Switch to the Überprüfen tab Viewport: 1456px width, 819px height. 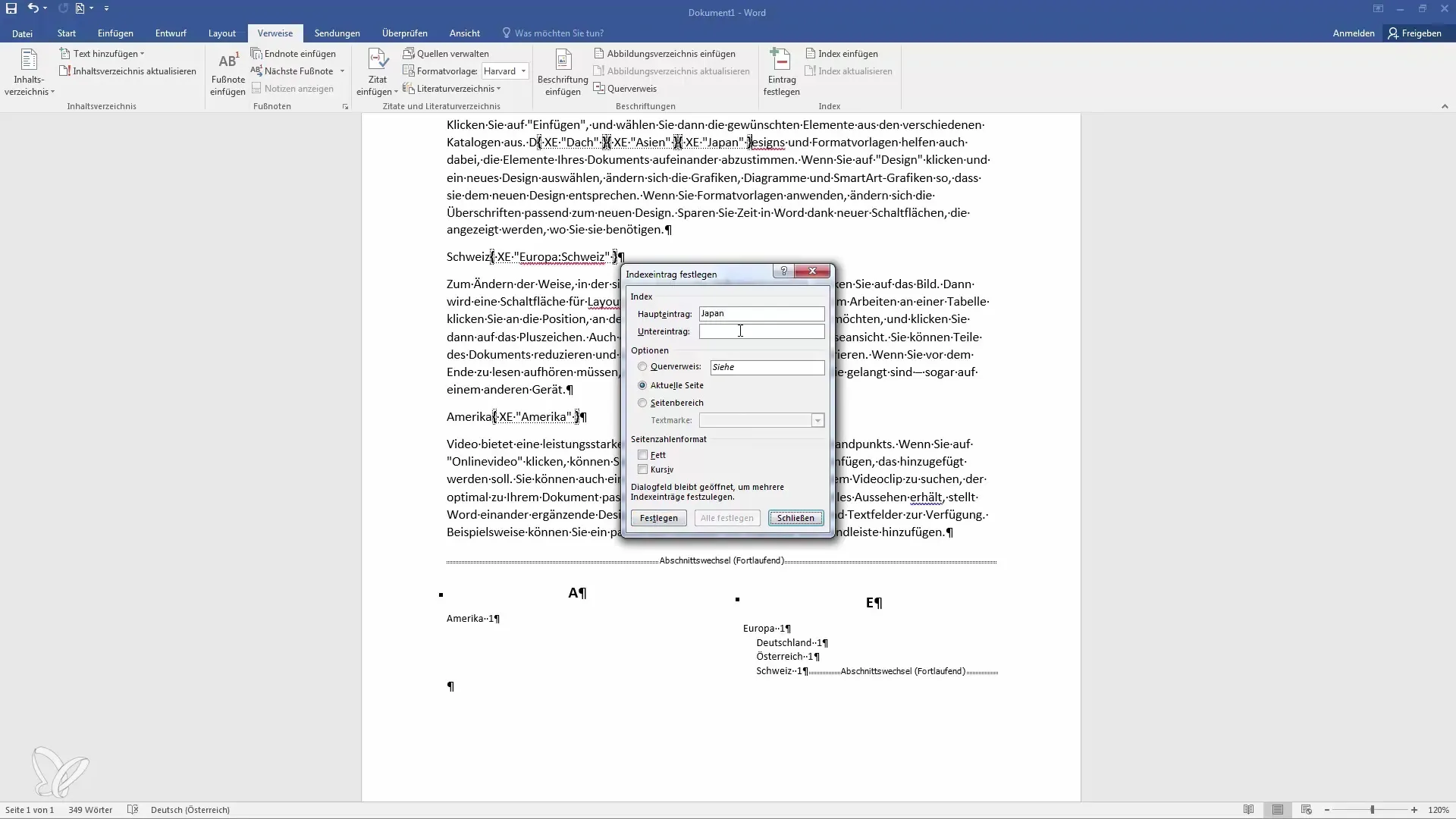(405, 33)
